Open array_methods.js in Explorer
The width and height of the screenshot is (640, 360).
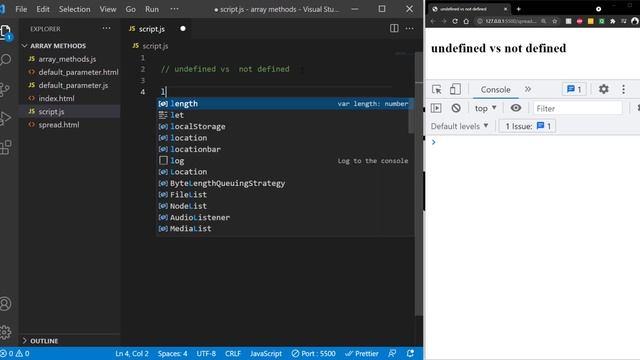click(67, 59)
